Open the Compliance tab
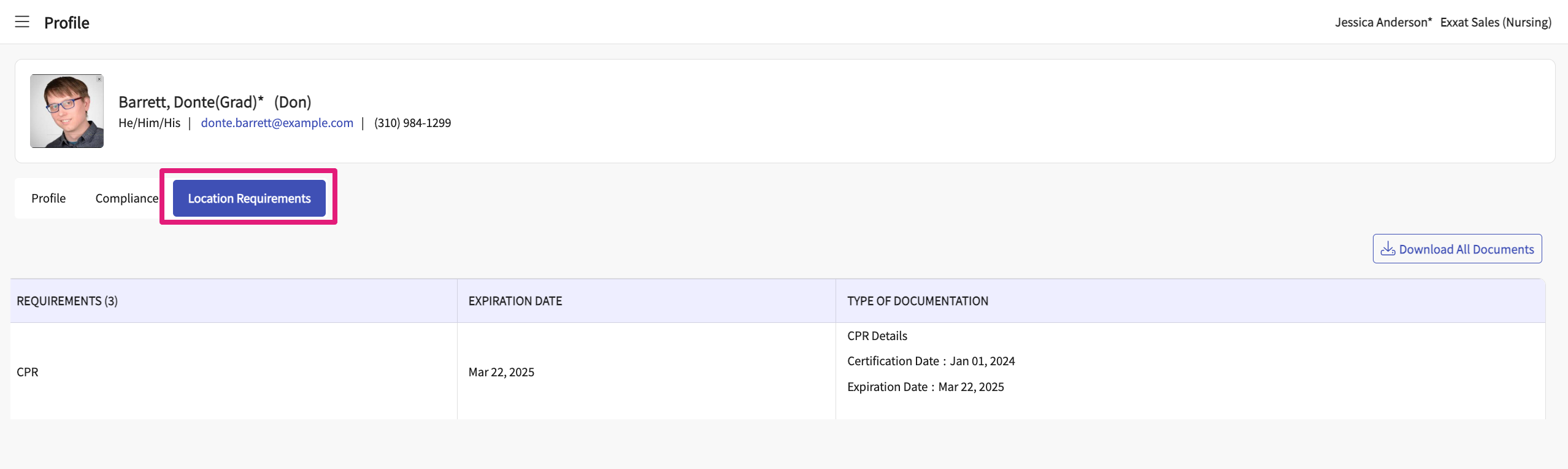The width and height of the screenshot is (1568, 469). coord(126,198)
